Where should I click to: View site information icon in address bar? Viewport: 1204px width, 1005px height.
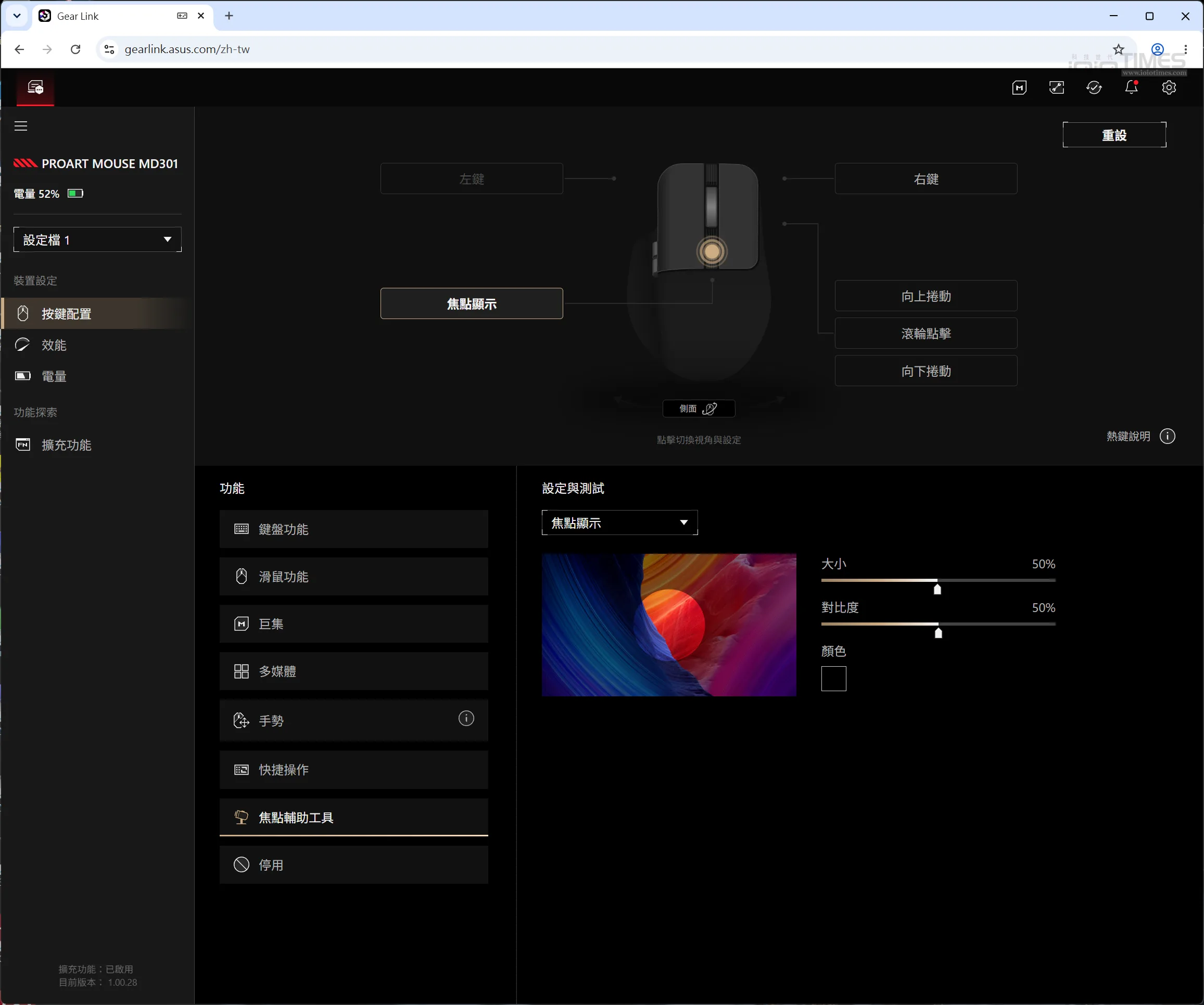pyautogui.click(x=109, y=49)
